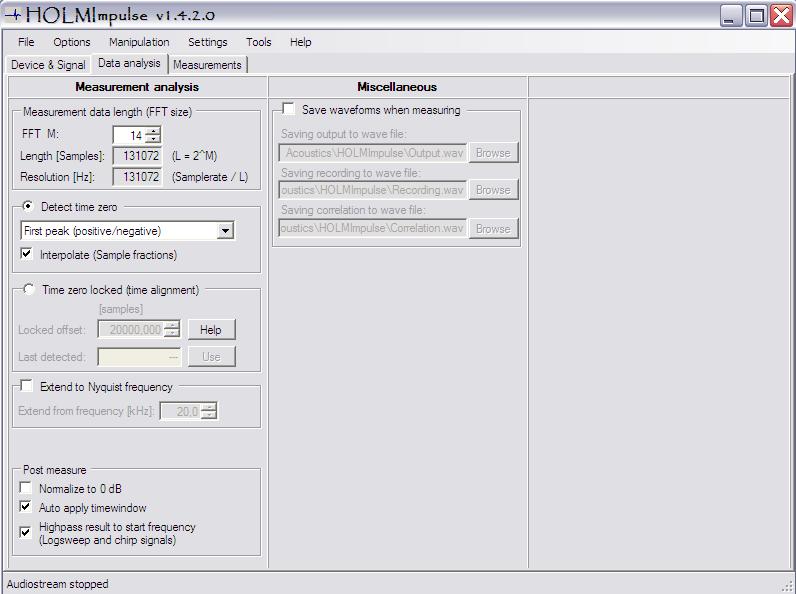Click the Output.wav file path field
The image size is (796, 594).
point(373,153)
